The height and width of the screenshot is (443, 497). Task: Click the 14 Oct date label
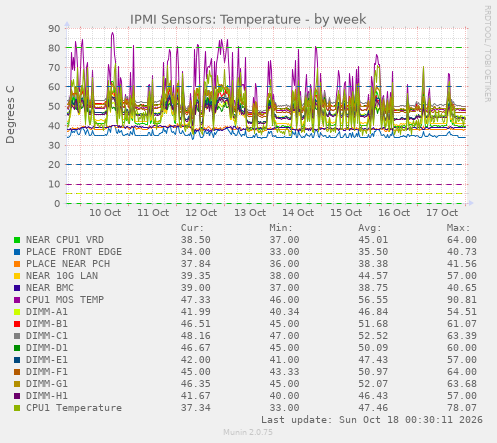[298, 213]
